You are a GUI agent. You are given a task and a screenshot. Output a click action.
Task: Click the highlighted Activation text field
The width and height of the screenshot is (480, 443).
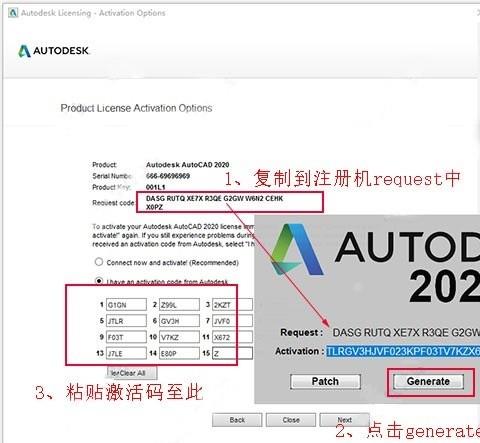[403, 351]
